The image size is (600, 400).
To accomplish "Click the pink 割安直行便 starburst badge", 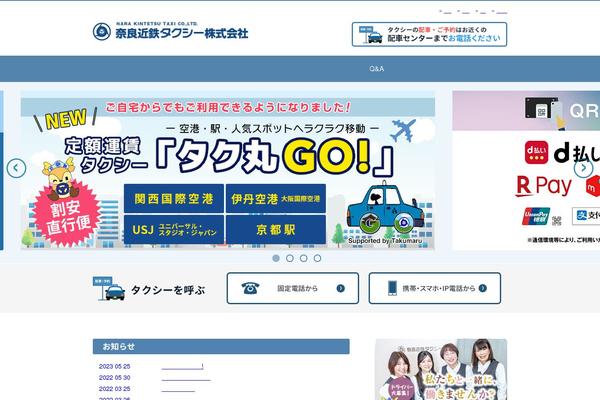I will [67, 216].
